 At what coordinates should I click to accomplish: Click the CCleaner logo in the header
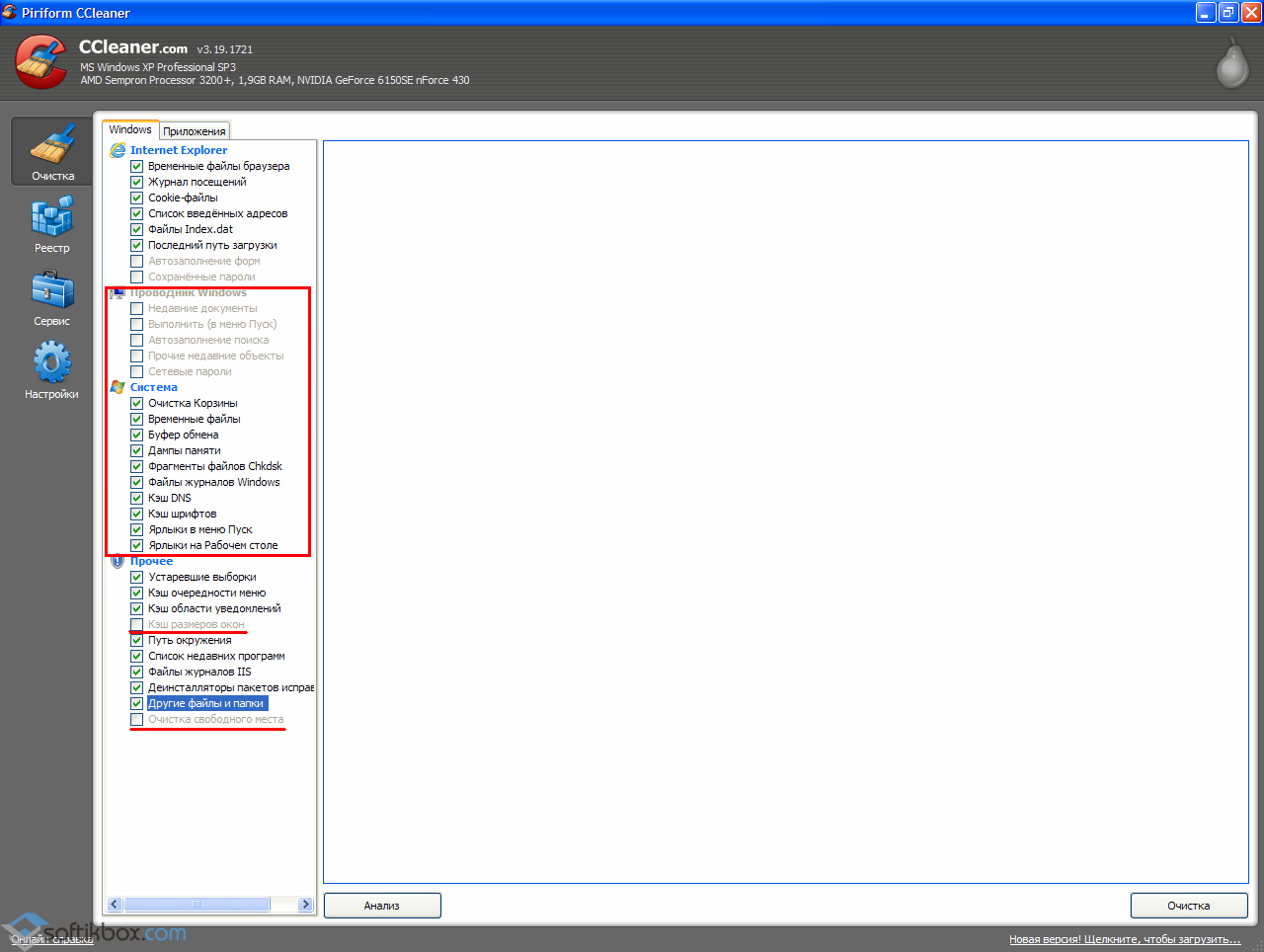(x=41, y=62)
